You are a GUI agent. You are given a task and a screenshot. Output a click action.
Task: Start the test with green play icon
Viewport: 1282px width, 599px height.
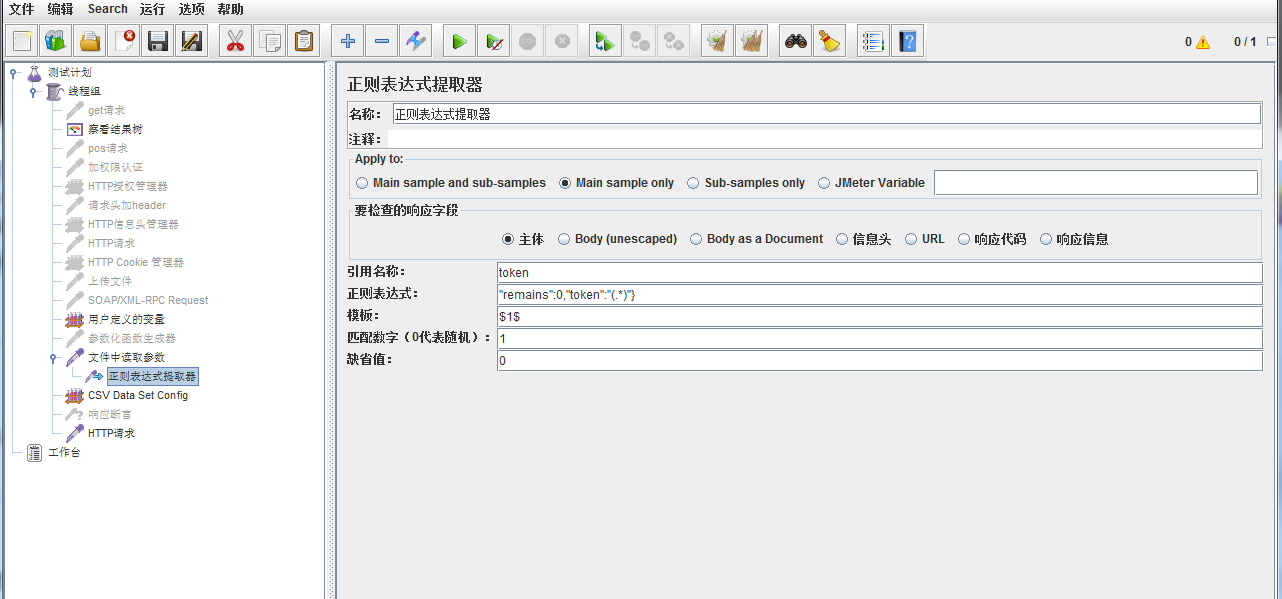pos(459,41)
